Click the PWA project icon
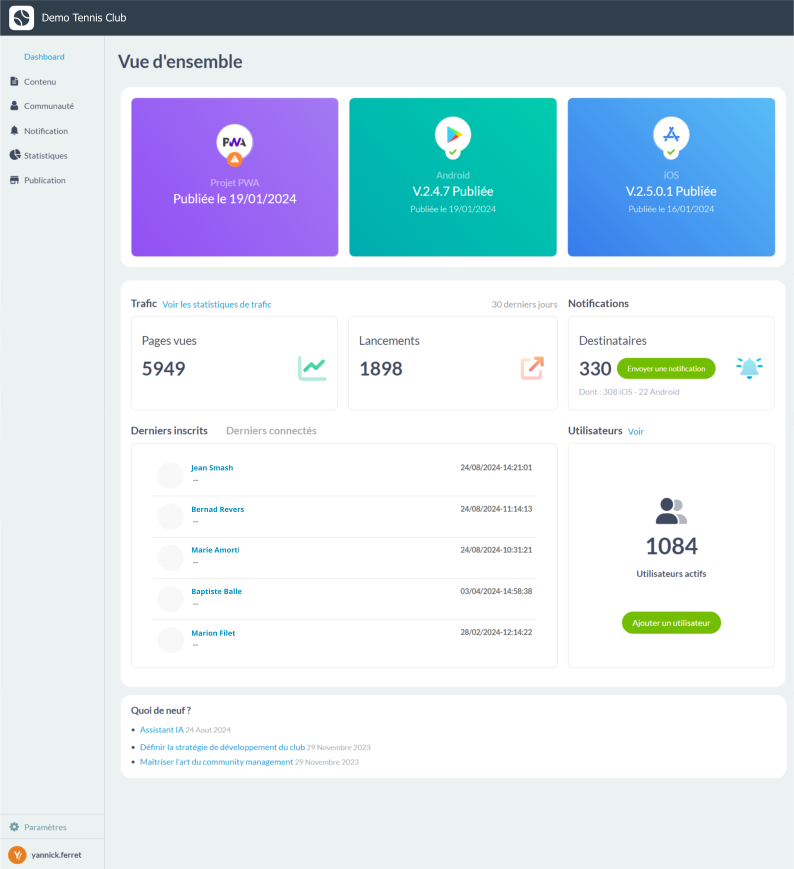794x869 pixels. 234,142
